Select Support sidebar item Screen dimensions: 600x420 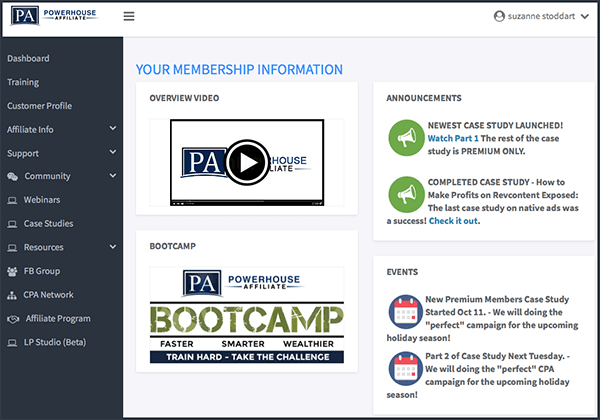click(23, 153)
